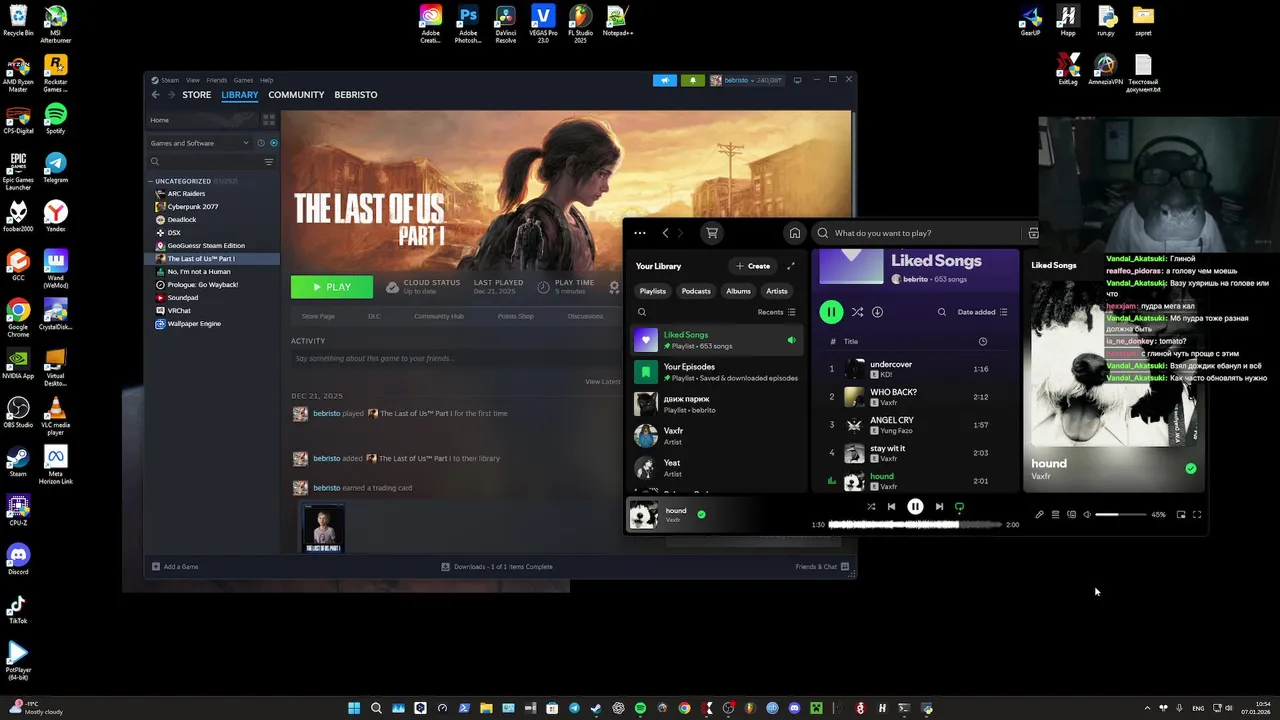This screenshot has width=1280, height=720.
Task: Search within the Liked Songs playlist
Action: click(x=942, y=312)
